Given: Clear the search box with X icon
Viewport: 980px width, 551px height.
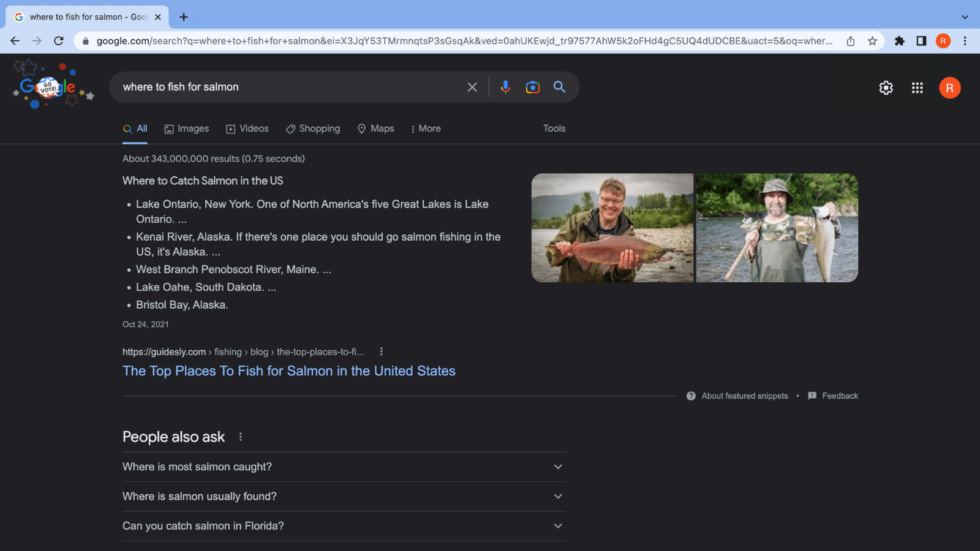Looking at the screenshot, I should pos(472,87).
